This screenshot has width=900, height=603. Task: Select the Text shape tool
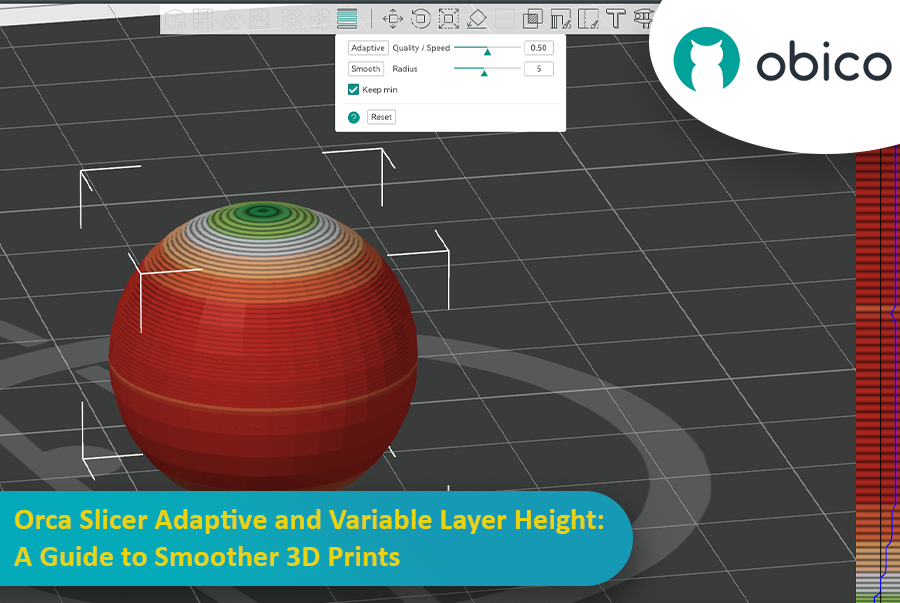point(616,19)
